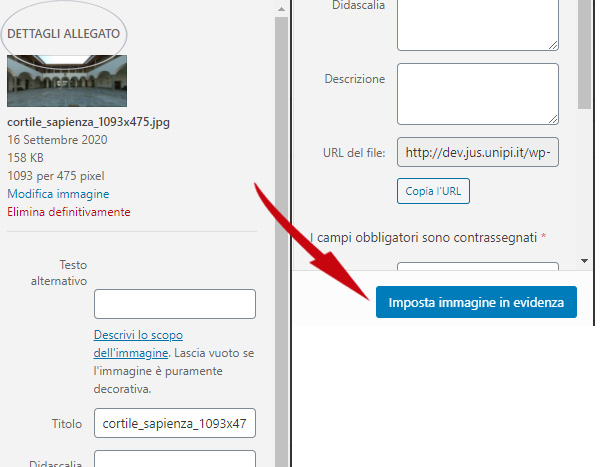Screen dimensions: 606x467
Task: Click the cortile sapienza courtyard thumbnail
Action: click(x=67, y=81)
